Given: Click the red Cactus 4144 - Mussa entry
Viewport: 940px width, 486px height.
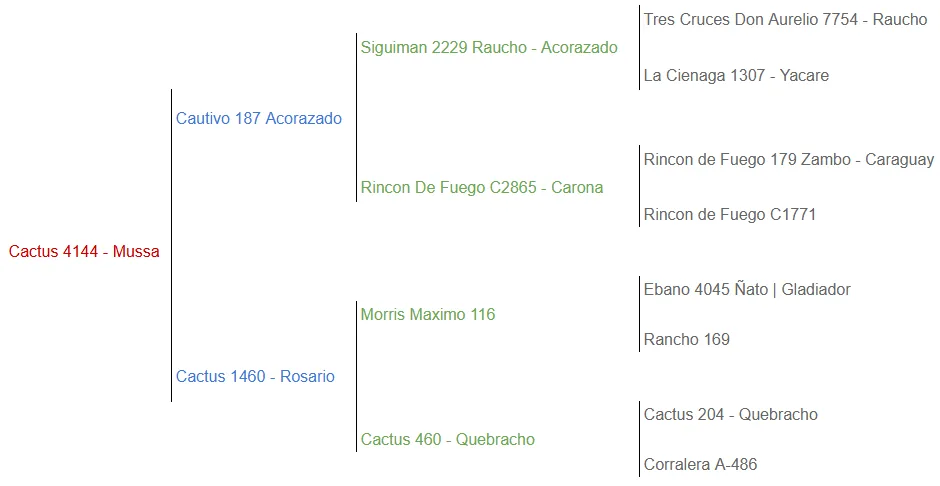Looking at the screenshot, I should (84, 252).
